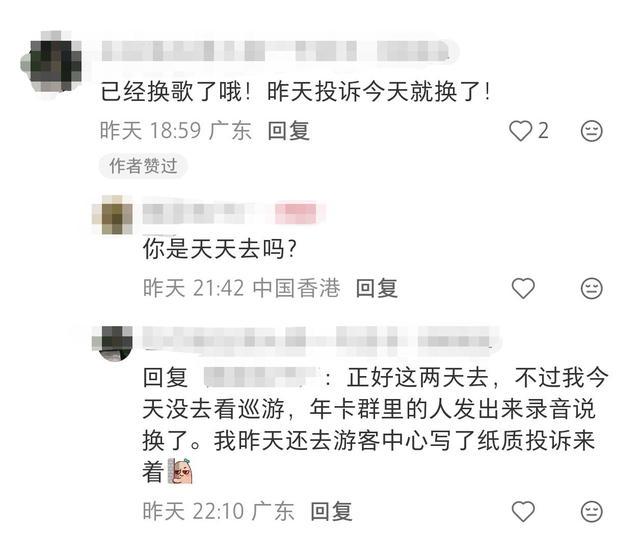
Task: Open second commenter's small avatar
Action: (112, 215)
